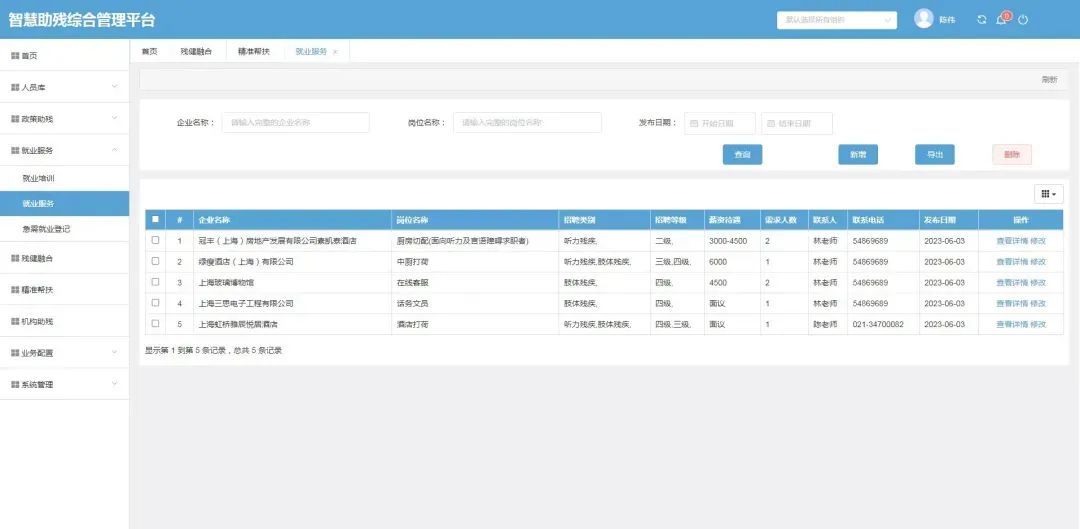
Task: Check the box for row 1 冠丰 company
Action: (155, 240)
